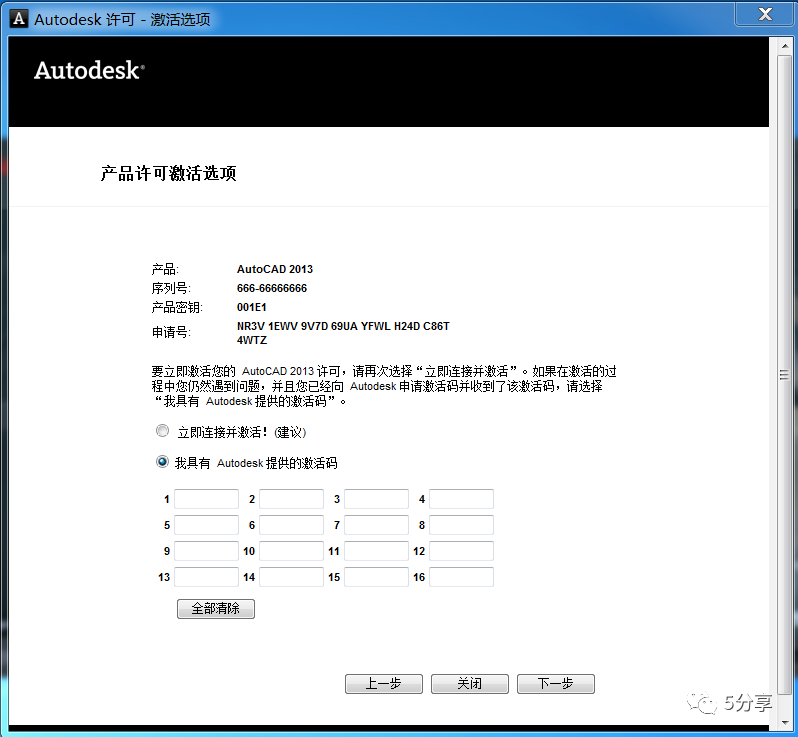Viewport: 798px width, 737px height.
Task: Click the Autodesk 'A' title bar icon
Action: pyautogui.click(x=19, y=19)
